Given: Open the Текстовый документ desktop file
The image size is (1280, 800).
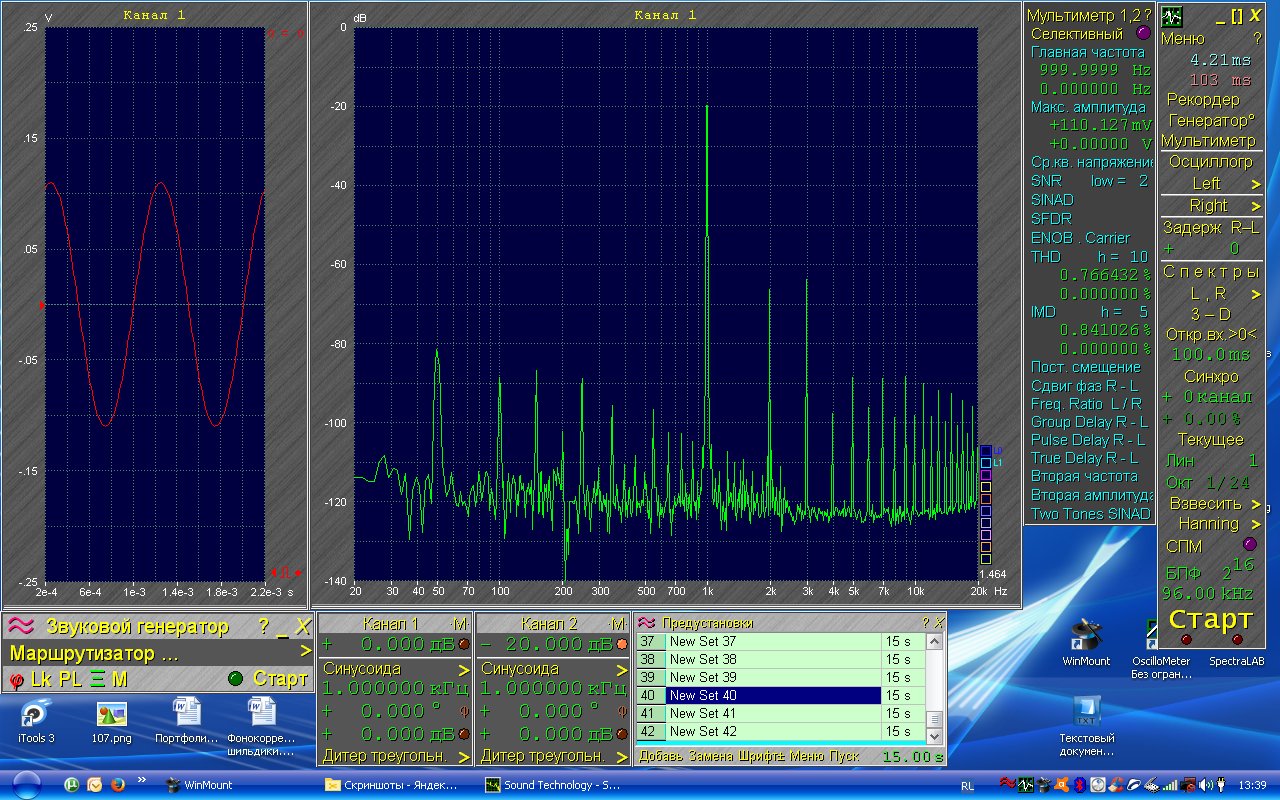Looking at the screenshot, I should [x=1086, y=712].
